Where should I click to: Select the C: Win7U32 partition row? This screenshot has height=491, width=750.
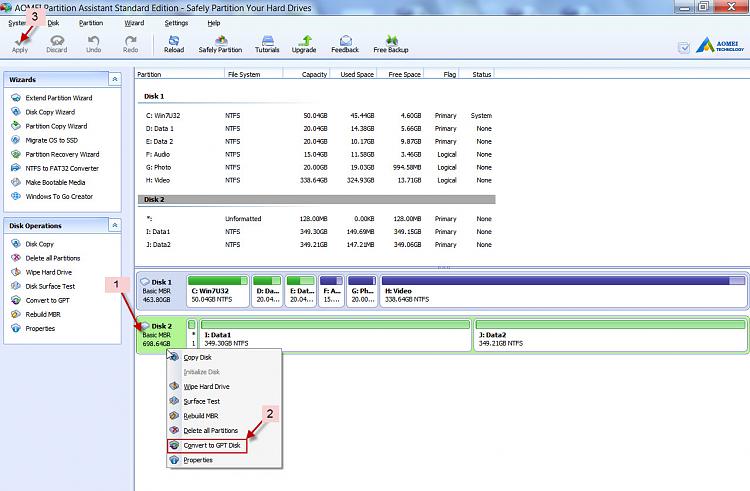pyautogui.click(x=317, y=116)
